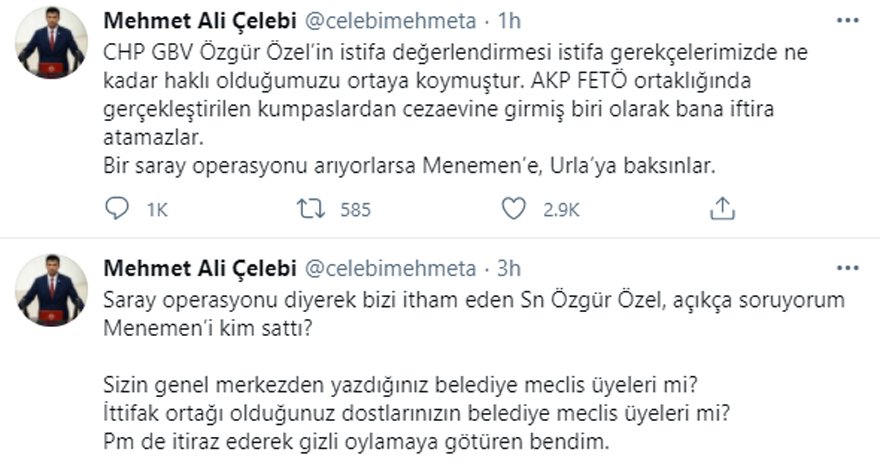Click the 1K reply count
The width and height of the screenshot is (880, 464).
(x=156, y=210)
